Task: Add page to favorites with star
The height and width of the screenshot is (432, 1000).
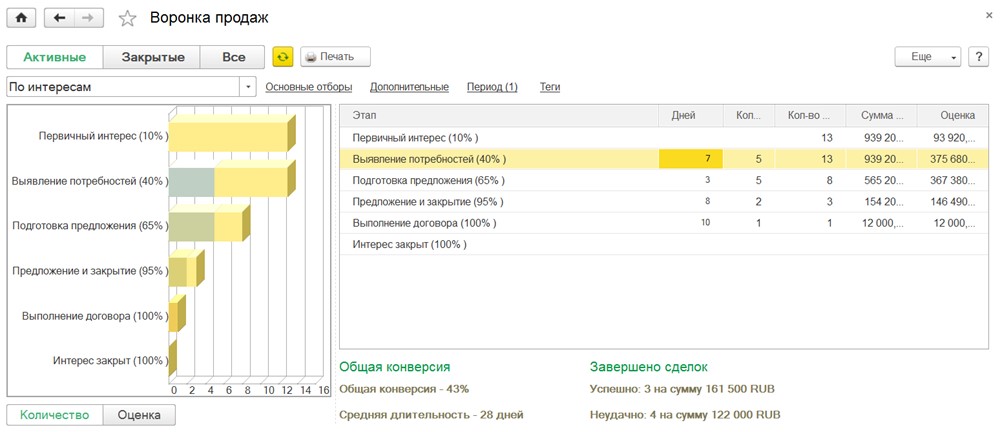Action: (x=127, y=18)
